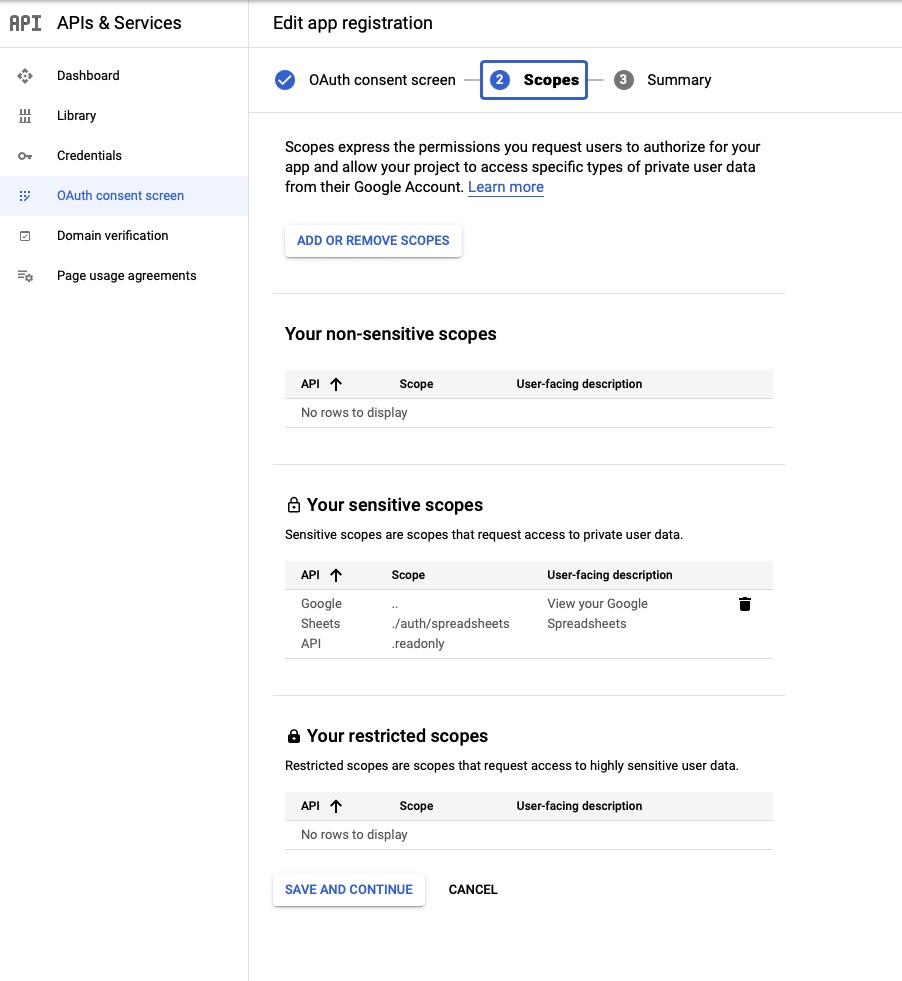
Task: Click the sensitive scopes Scope column header
Action: click(408, 575)
